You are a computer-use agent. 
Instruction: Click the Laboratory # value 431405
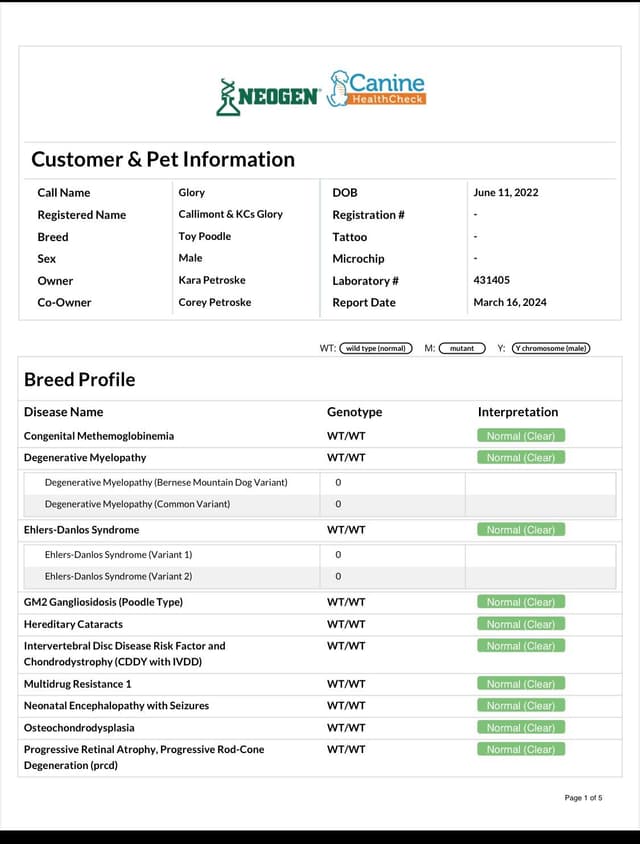pyautogui.click(x=491, y=280)
